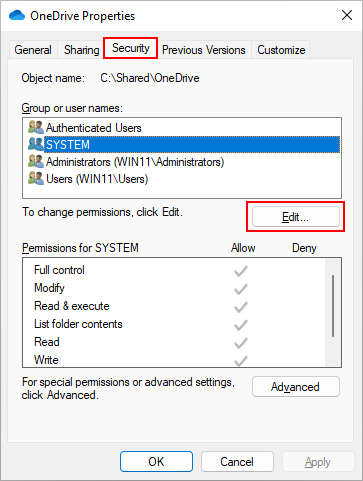Click the Full control permission label
This screenshot has height=481, width=363.
point(59,270)
